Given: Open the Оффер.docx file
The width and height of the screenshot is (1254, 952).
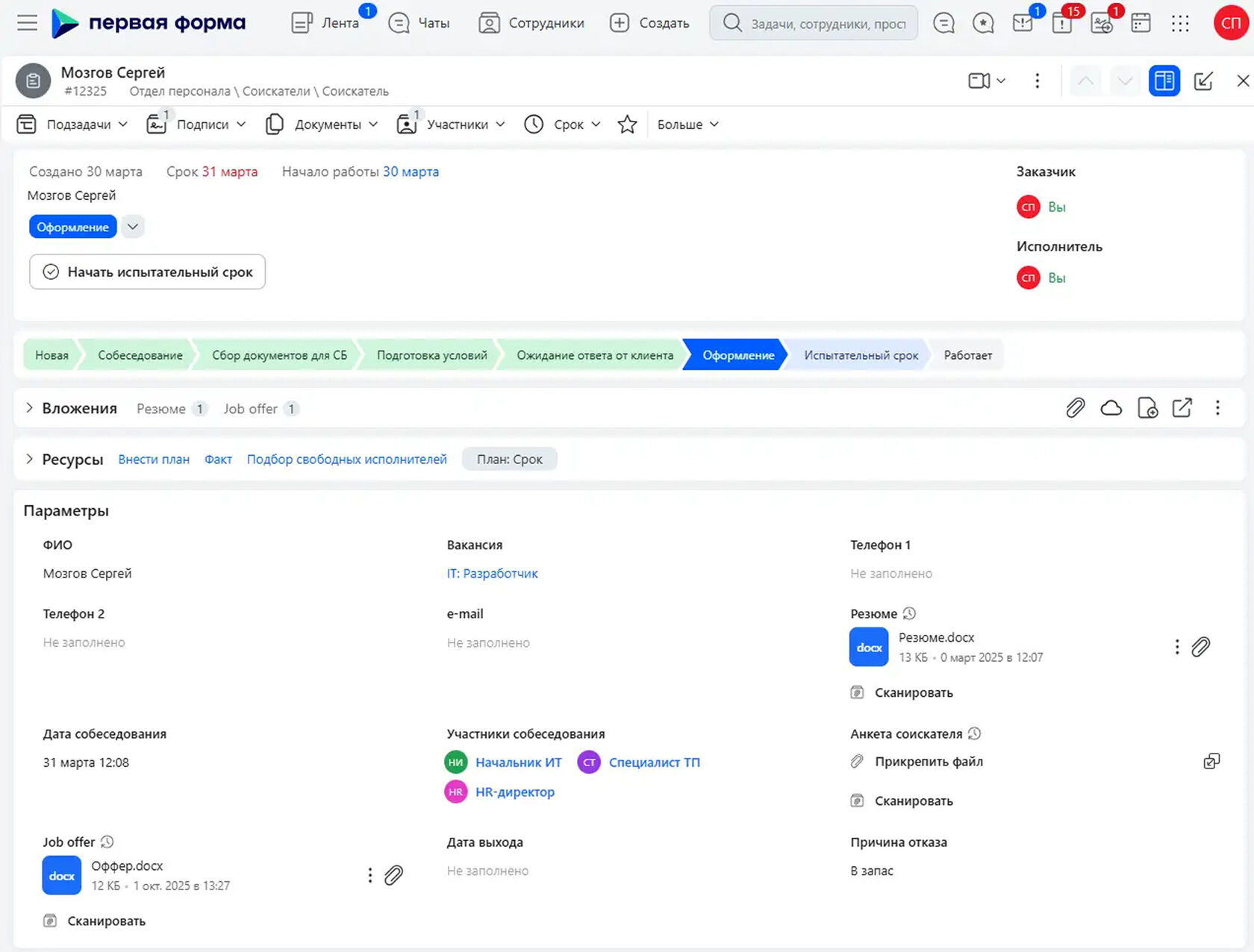Looking at the screenshot, I should tap(127, 866).
